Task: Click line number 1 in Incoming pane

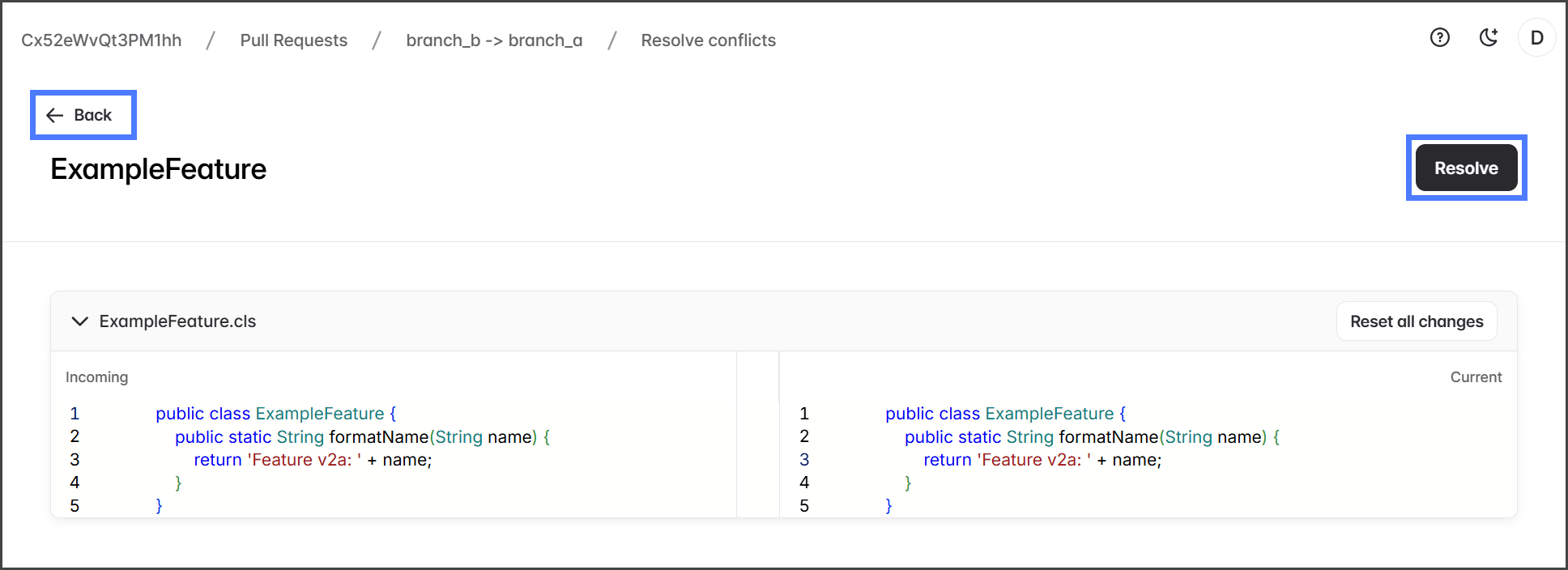Action: point(75,414)
